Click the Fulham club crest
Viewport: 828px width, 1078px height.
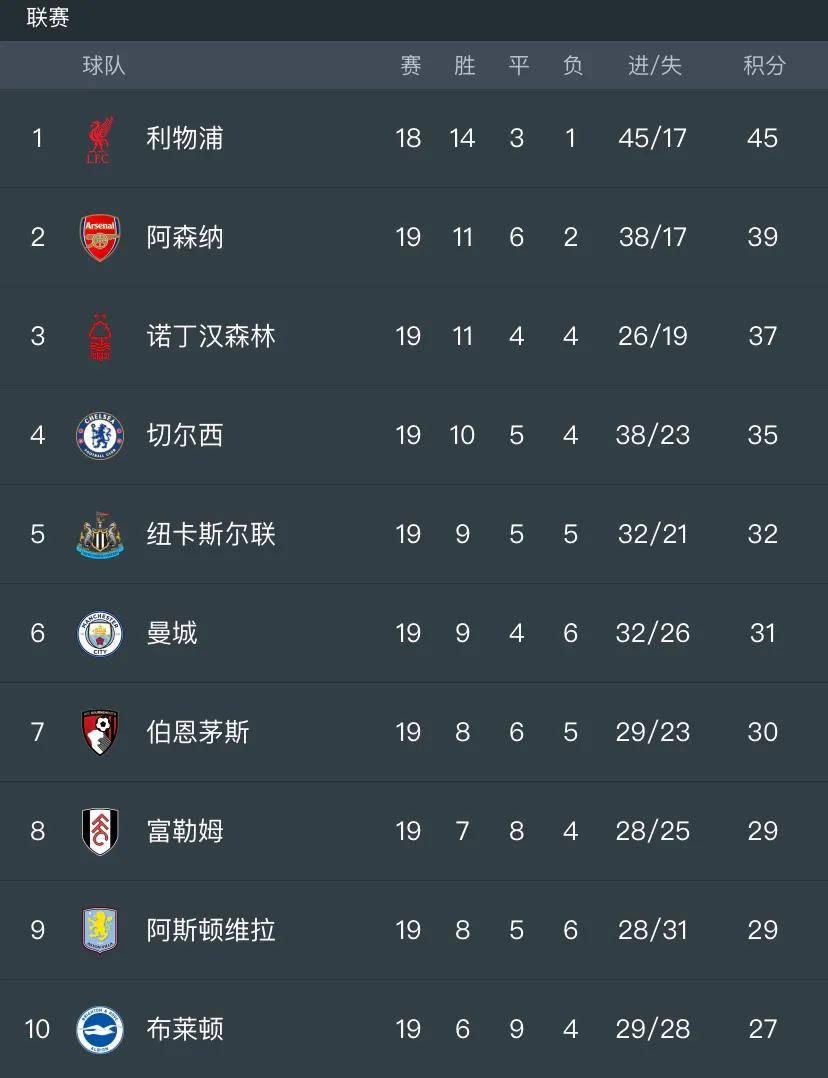pyautogui.click(x=100, y=831)
